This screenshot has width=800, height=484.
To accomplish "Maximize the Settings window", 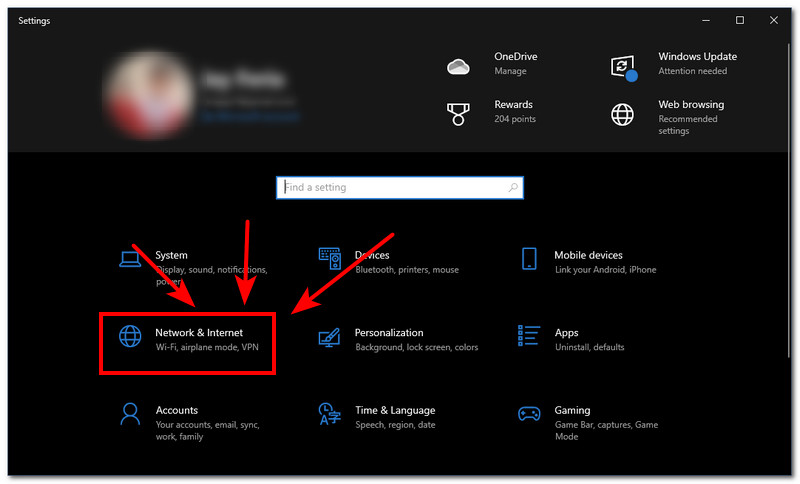I will [740, 20].
